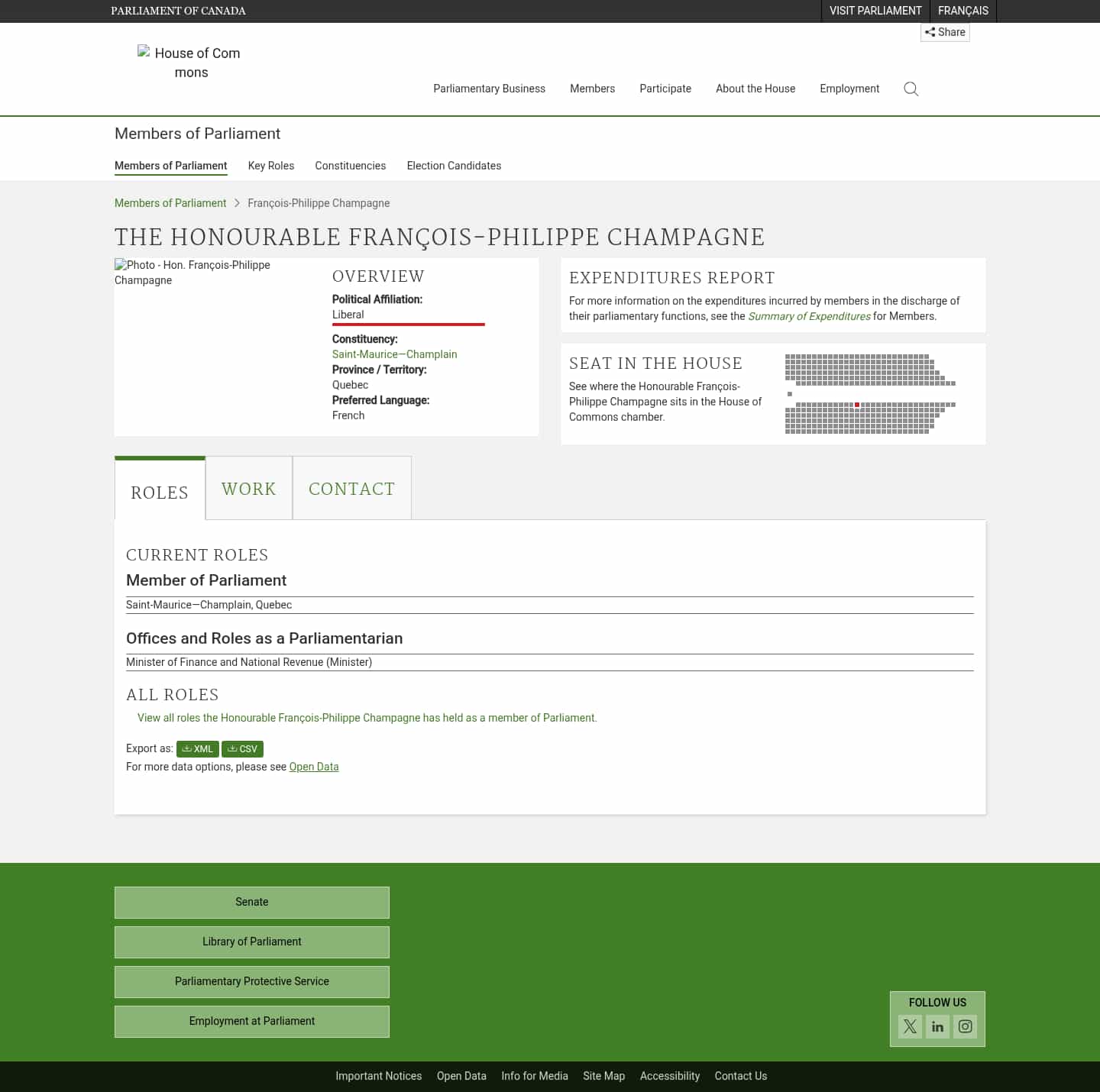Switch to the WORK tab
Screen dimensions: 1100x1092
coord(248,488)
